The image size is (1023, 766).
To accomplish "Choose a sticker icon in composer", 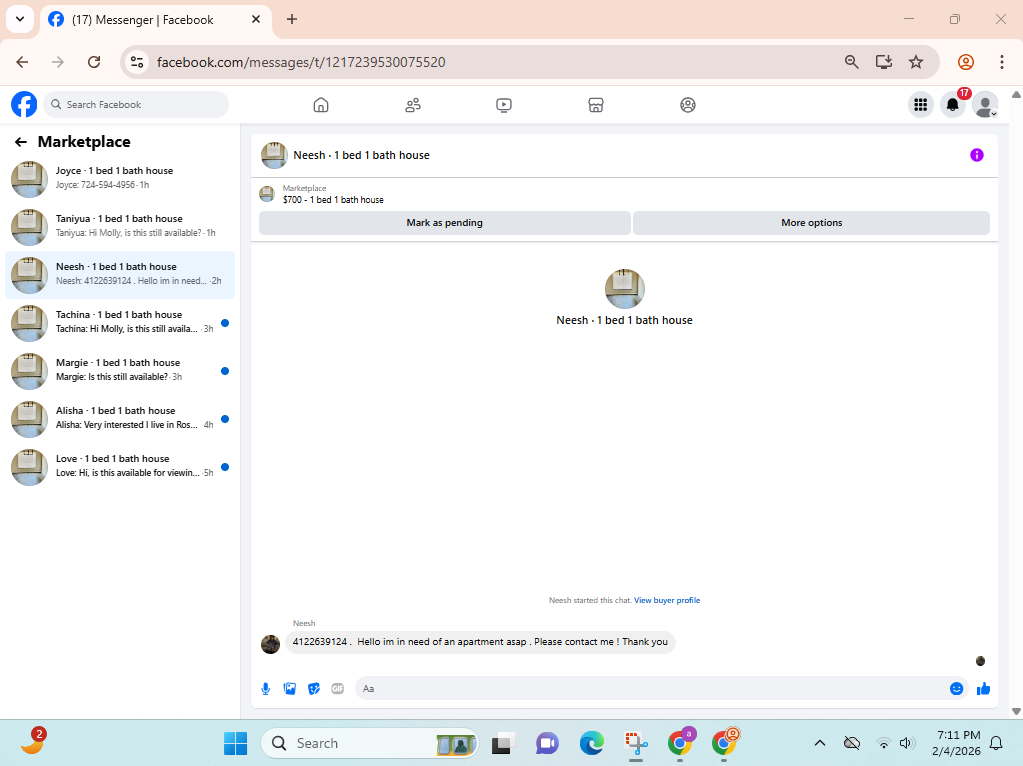I will (x=314, y=688).
